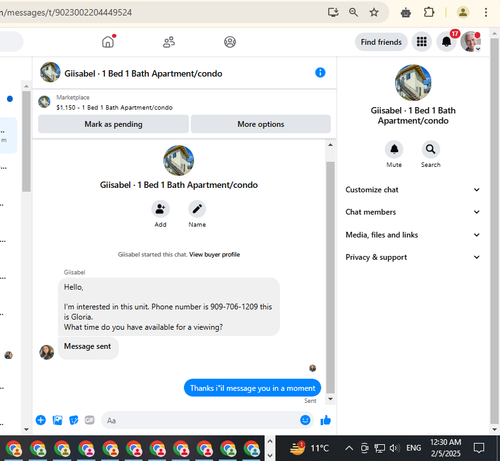Show hidden system tray icons chevron
This screenshot has height=461, width=500.
(x=349, y=448)
